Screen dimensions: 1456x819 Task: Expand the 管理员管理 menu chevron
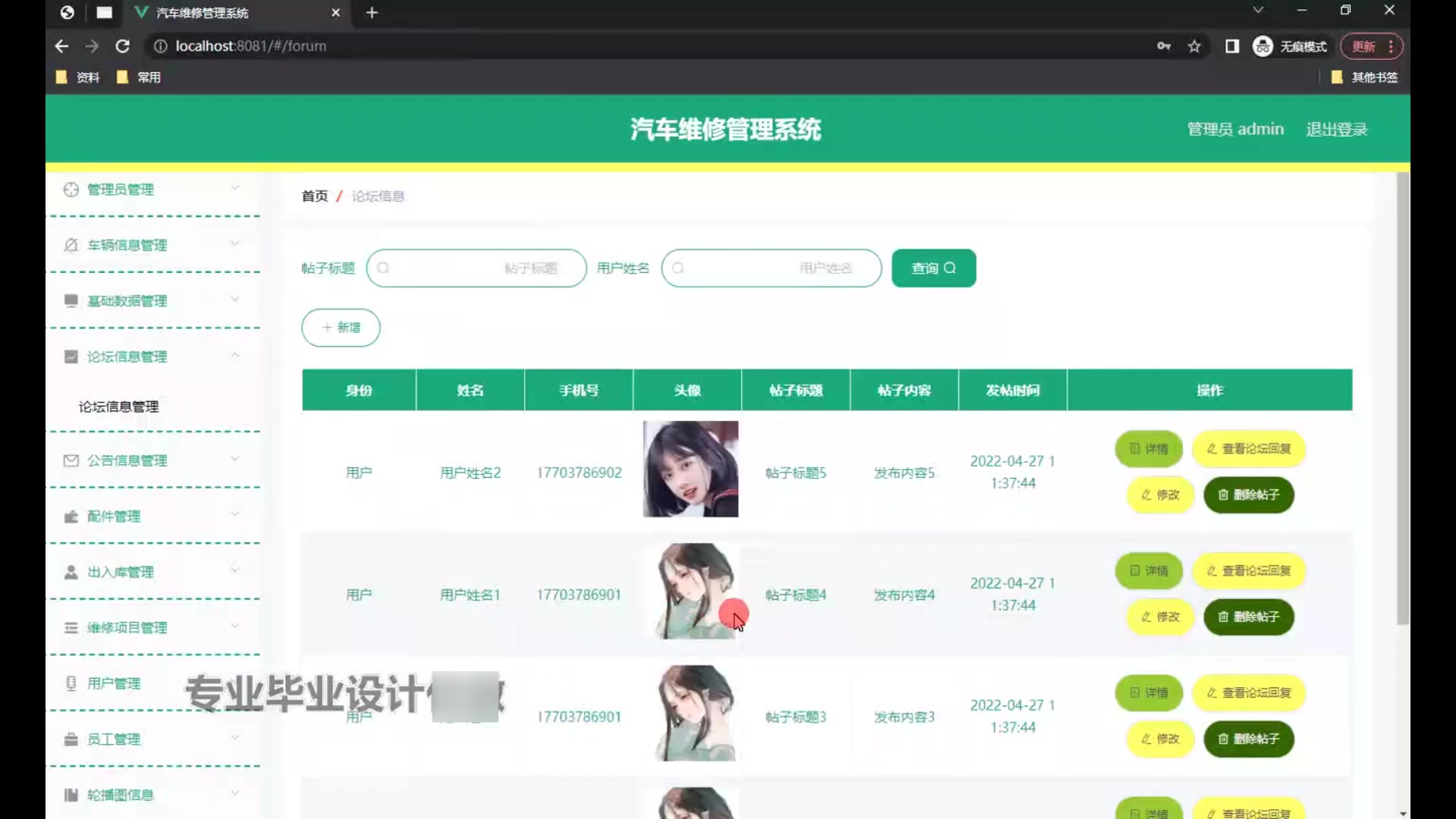235,188
